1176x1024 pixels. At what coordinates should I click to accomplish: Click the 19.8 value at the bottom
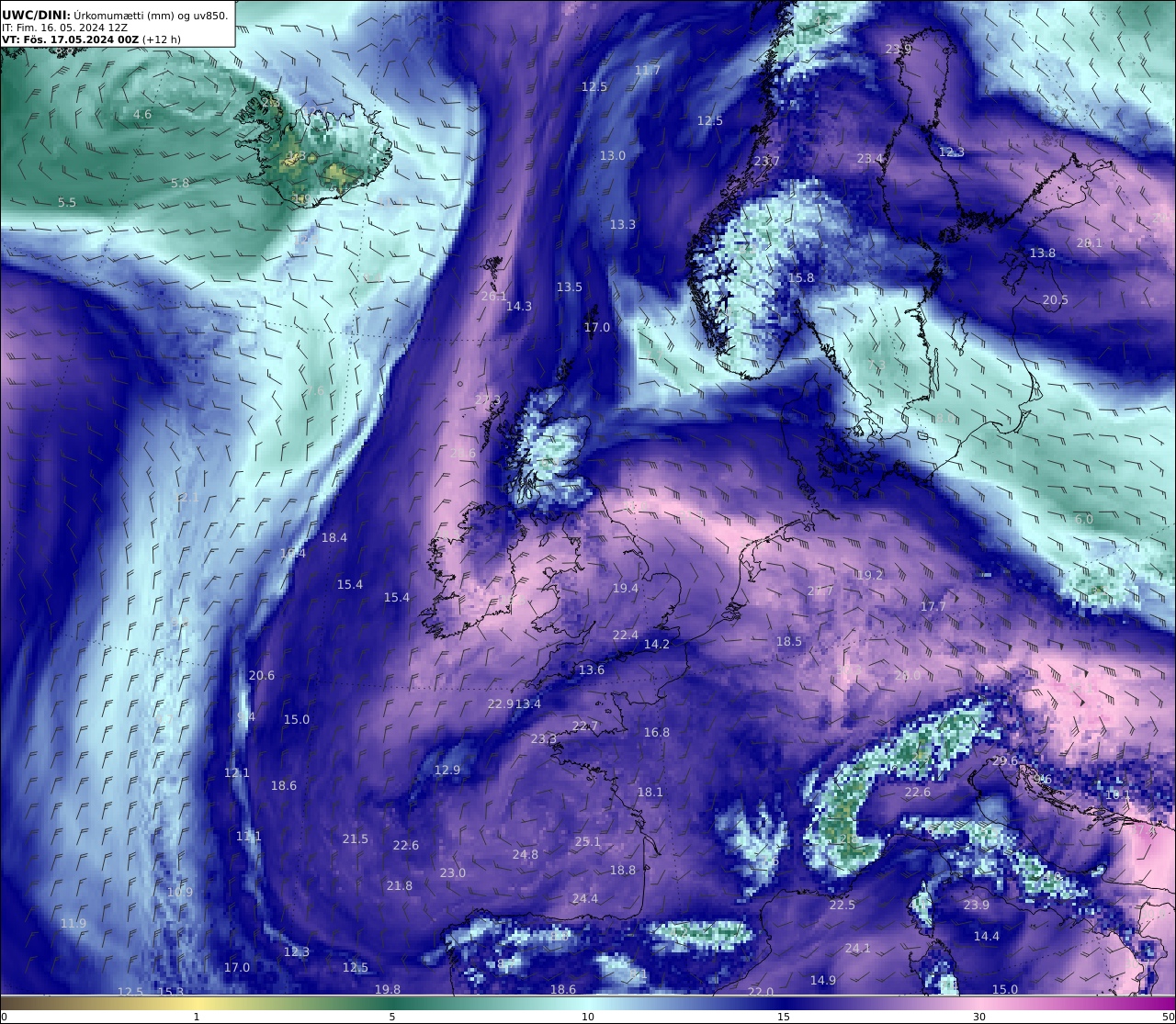tap(388, 990)
